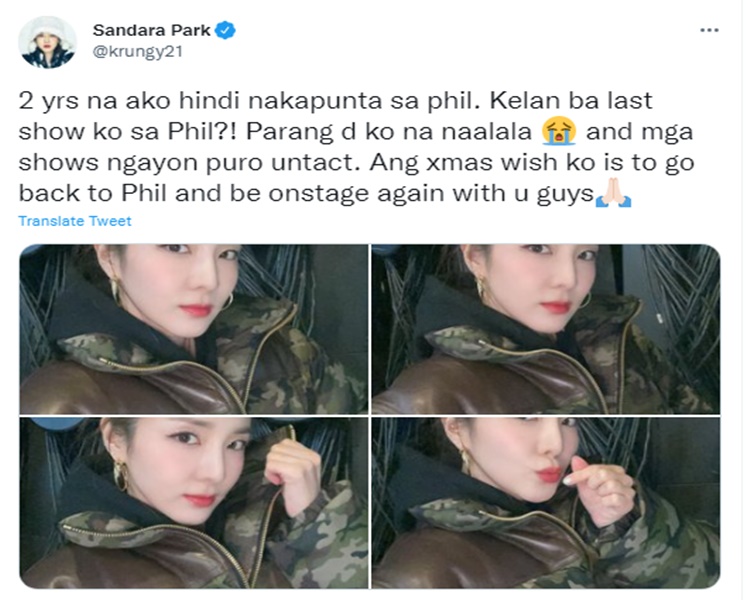The image size is (750, 600).
Task: Open the bottom-right finger heart photo
Action: 546,503
